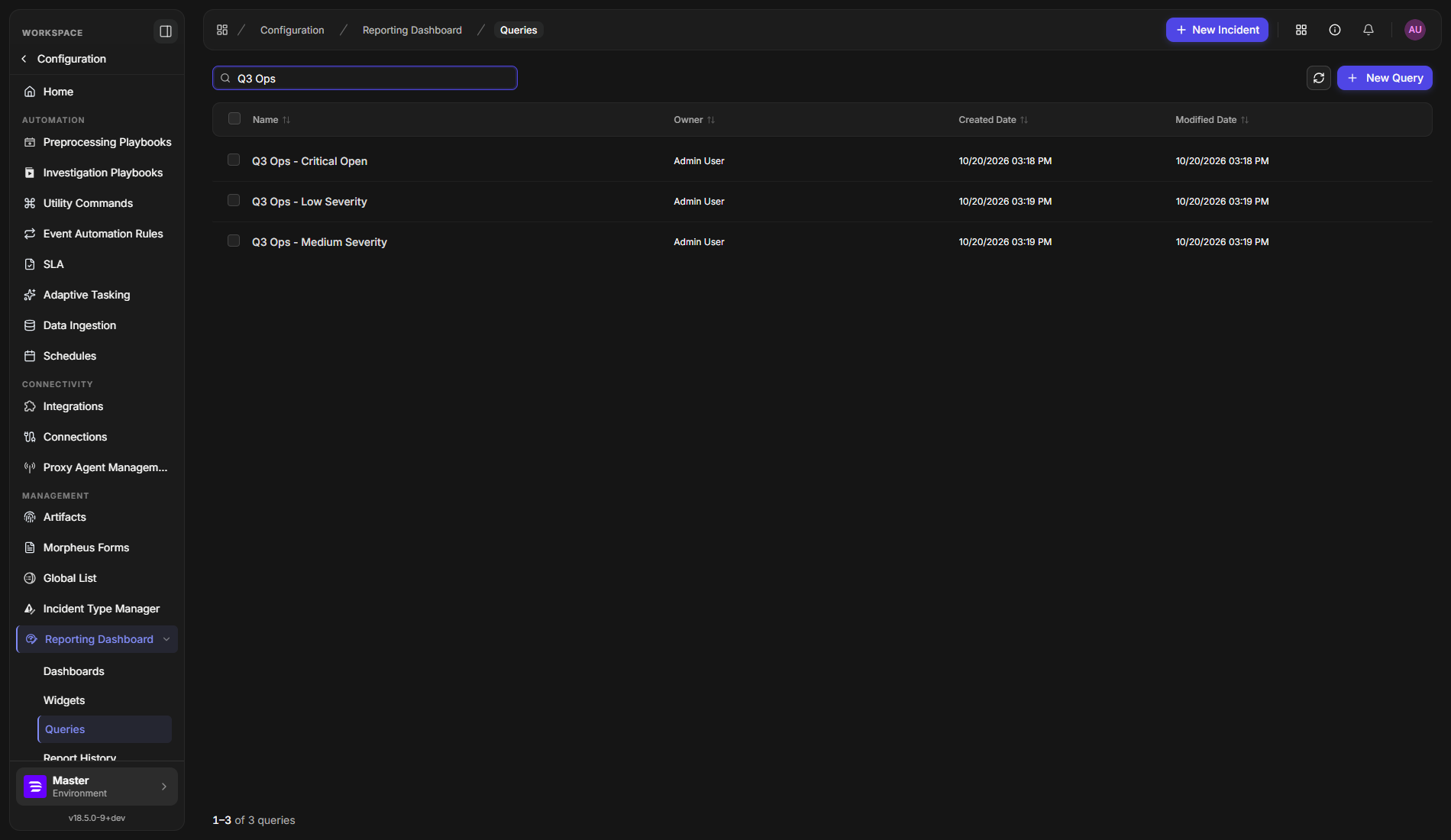1451x840 pixels.
Task: Open the apps grid icon near New Incident
Action: 1301,30
